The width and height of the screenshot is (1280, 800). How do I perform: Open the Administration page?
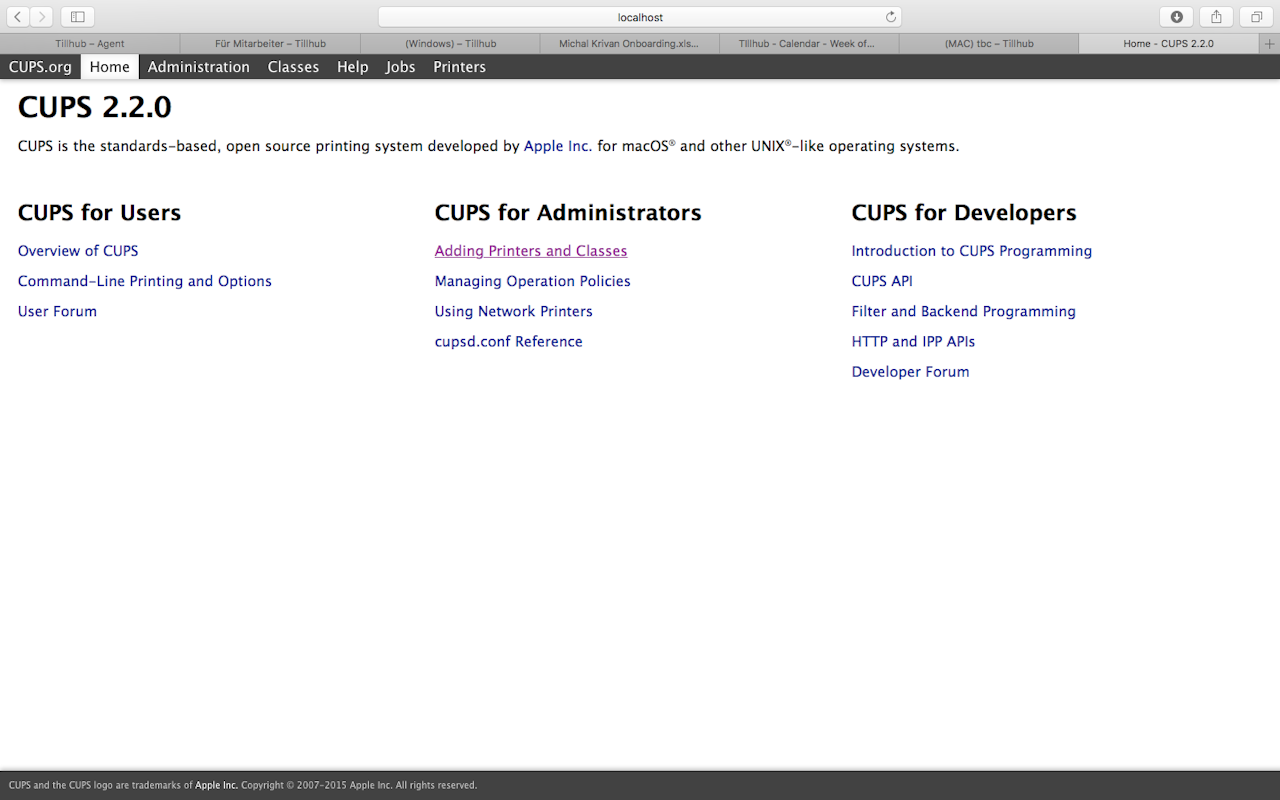[x=199, y=67]
